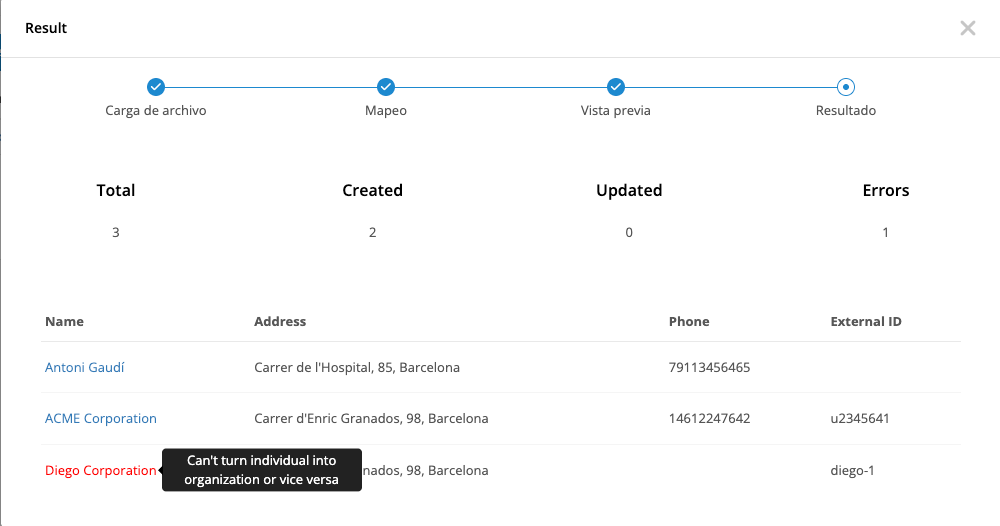The image size is (1000, 526).
Task: Open the ACME Corporation contact link
Action: coord(101,418)
